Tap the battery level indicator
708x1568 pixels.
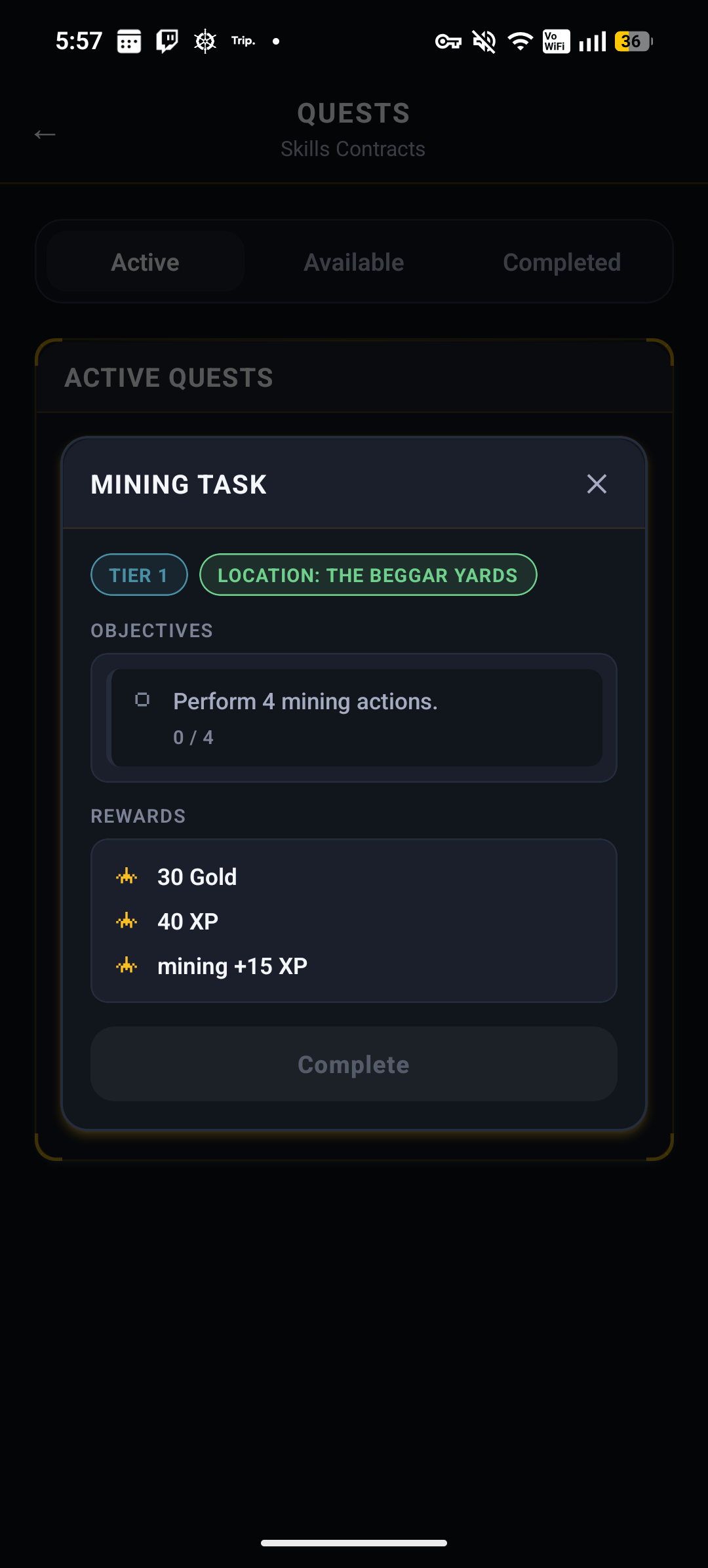633,41
